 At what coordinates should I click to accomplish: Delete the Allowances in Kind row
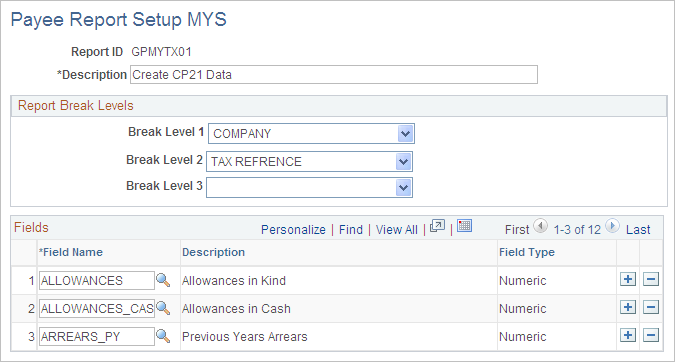651,279
